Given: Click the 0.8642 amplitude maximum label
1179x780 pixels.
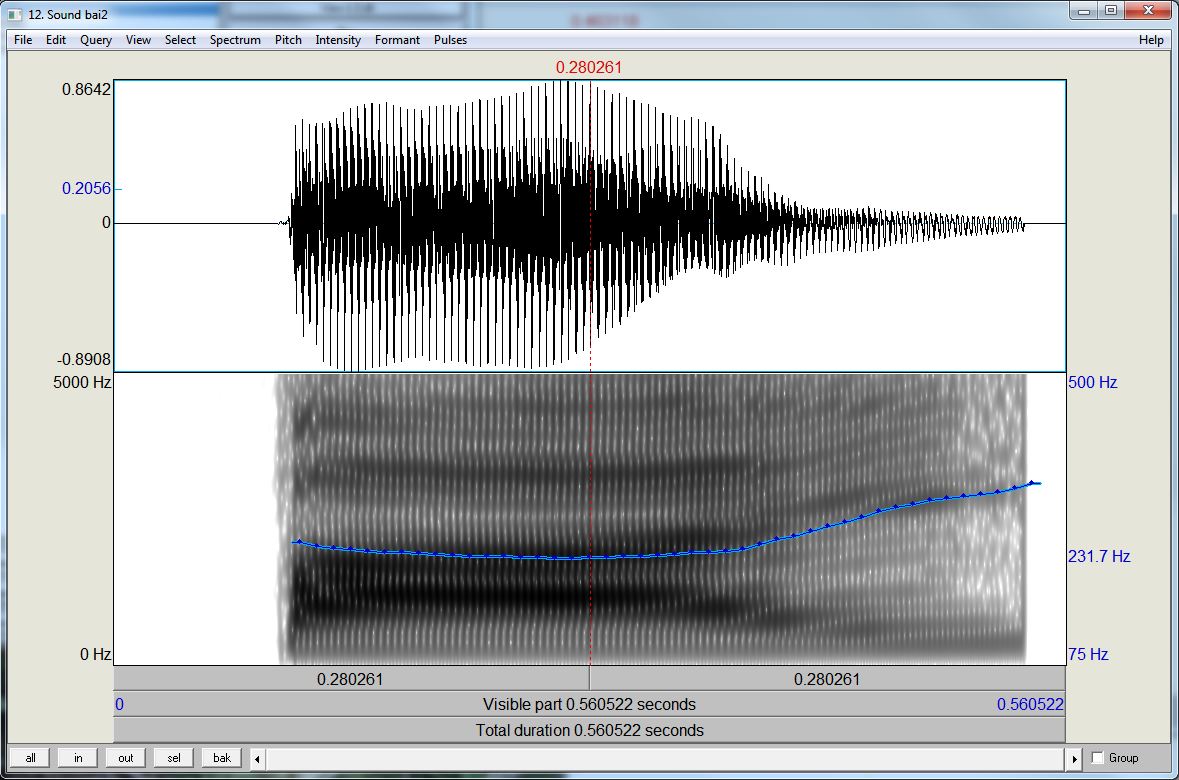Looking at the screenshot, I should pyautogui.click(x=86, y=90).
